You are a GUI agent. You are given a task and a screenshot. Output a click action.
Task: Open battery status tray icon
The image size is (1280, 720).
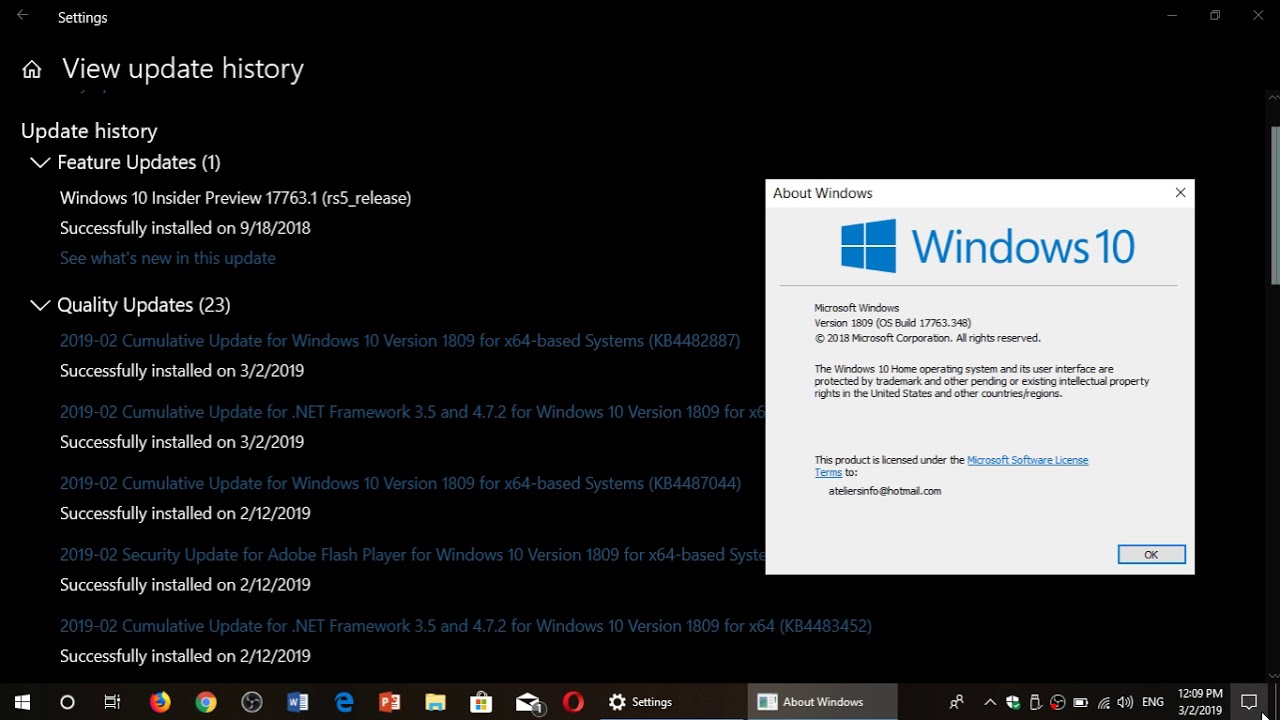click(x=1081, y=702)
